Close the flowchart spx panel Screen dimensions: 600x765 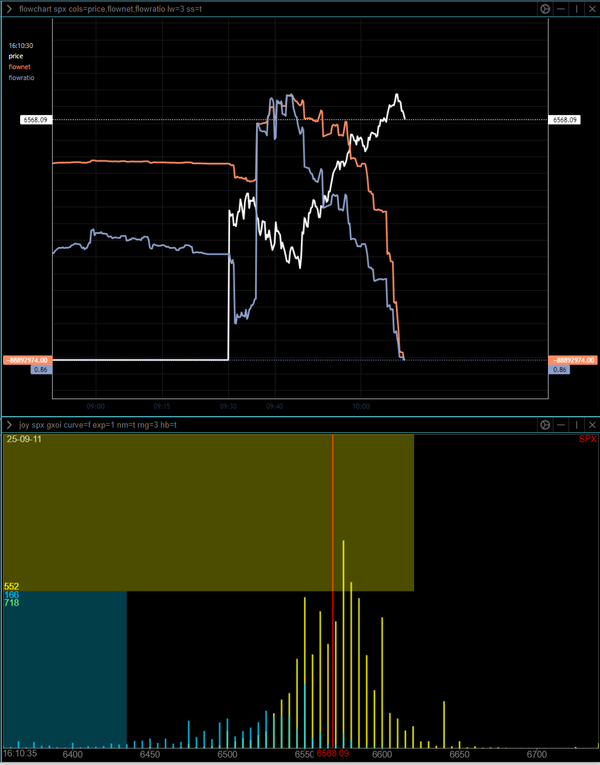[590, 8]
